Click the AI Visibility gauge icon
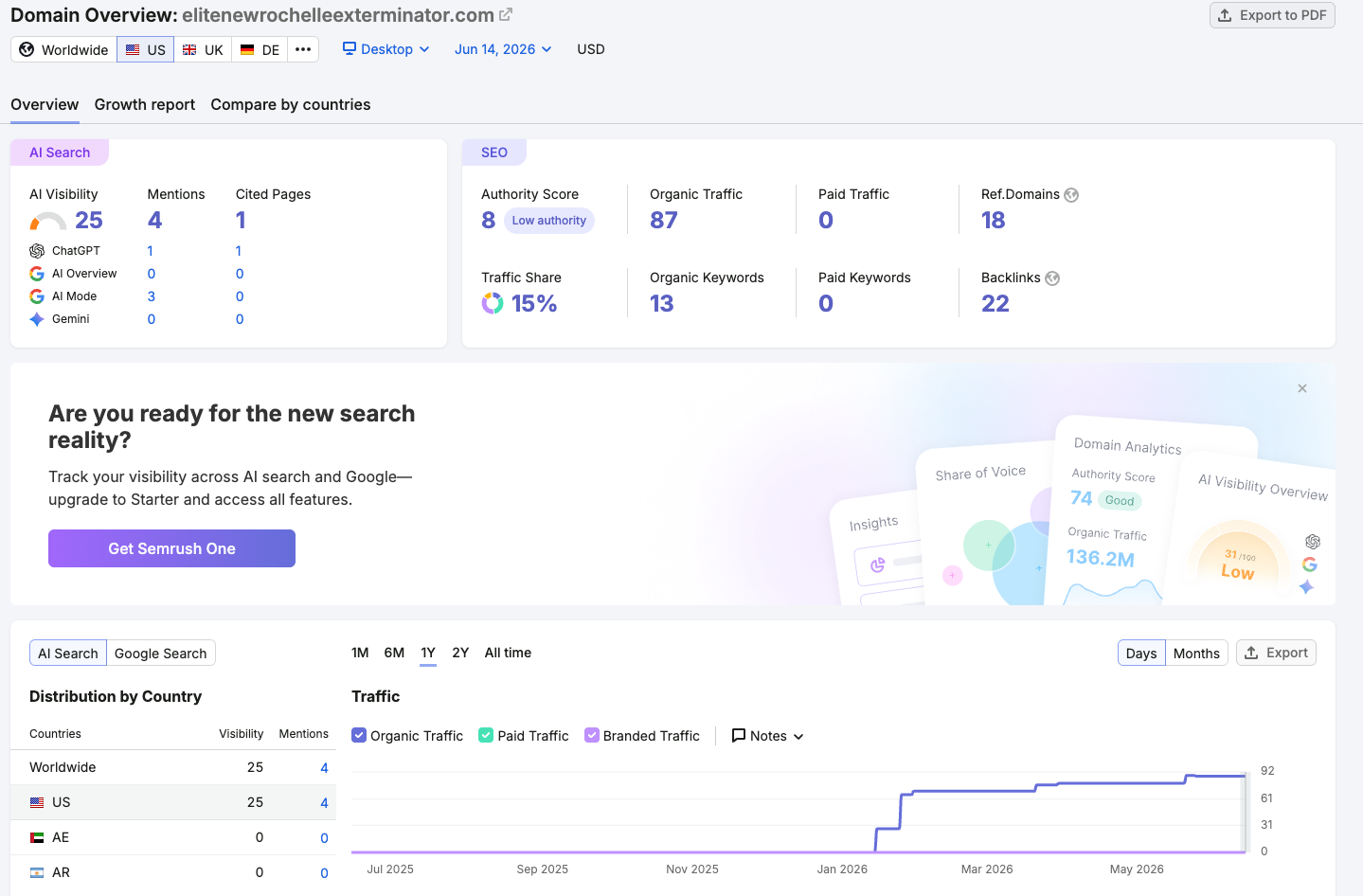 point(48,222)
